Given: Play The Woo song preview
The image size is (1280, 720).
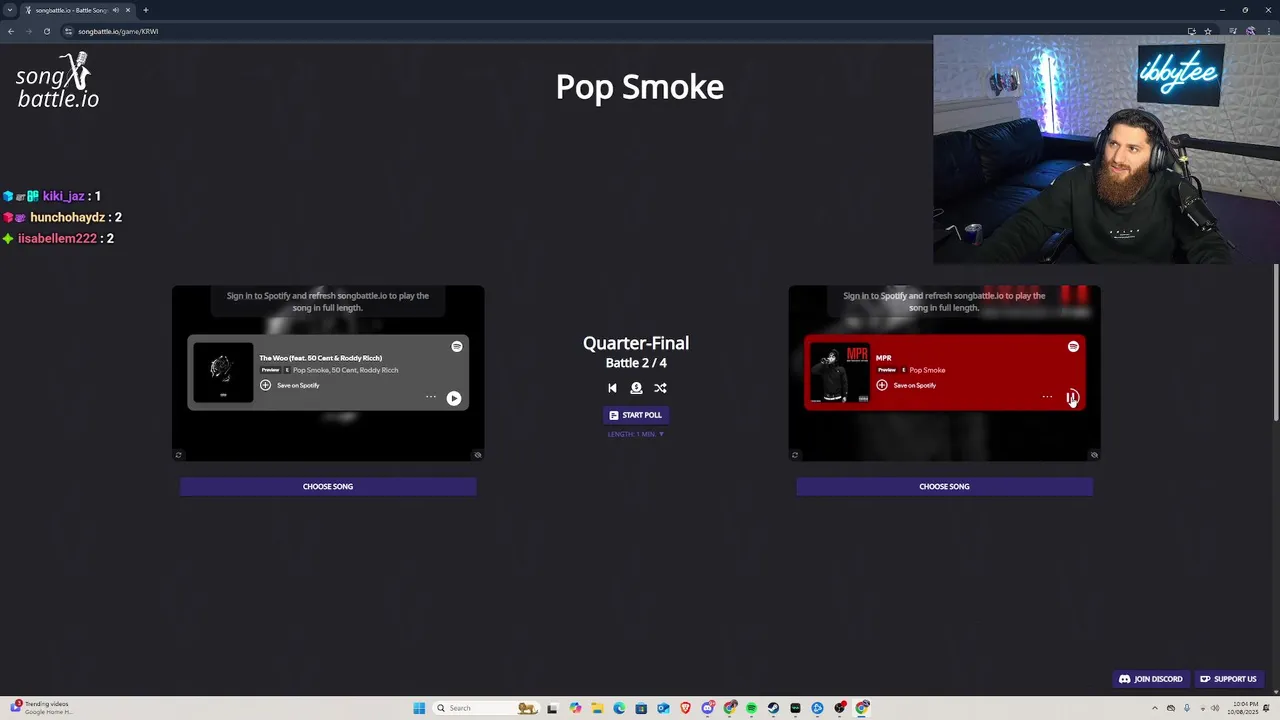Looking at the screenshot, I should [x=454, y=398].
